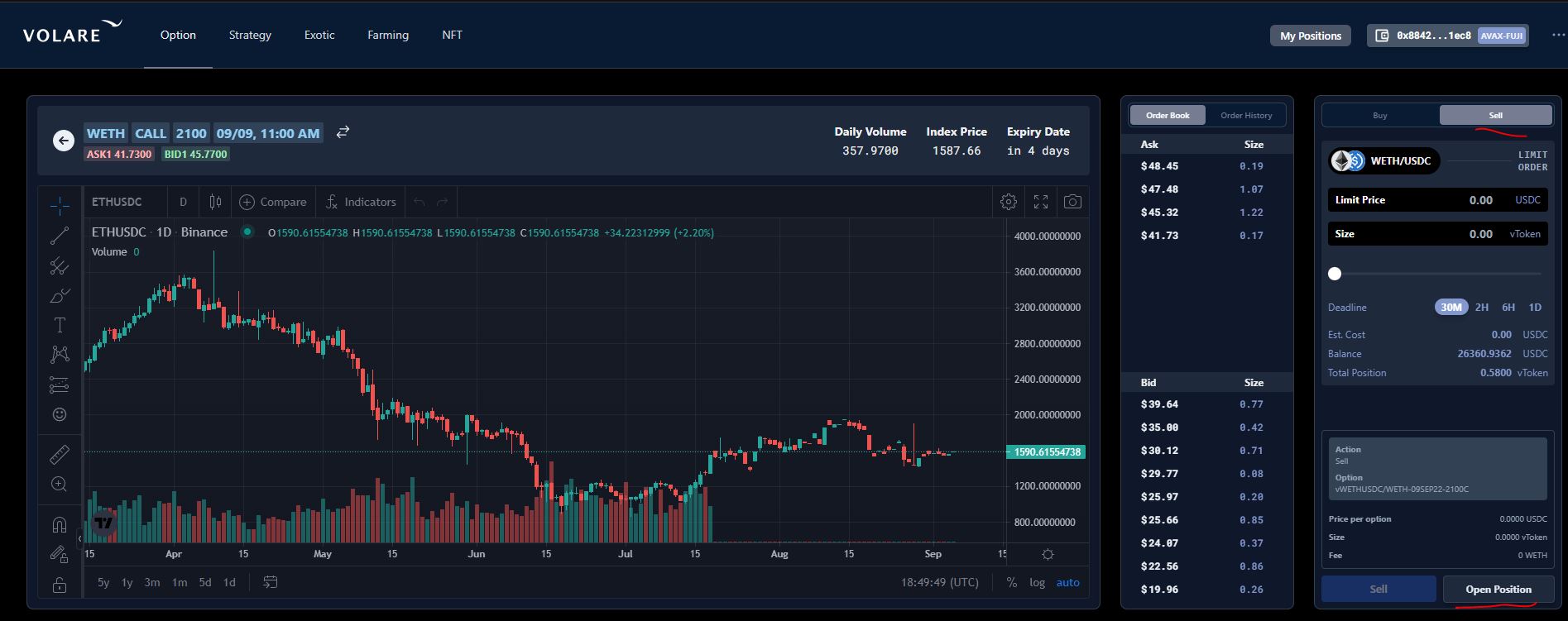Open the candlestick chart style selector
The image size is (1568, 621).
[x=215, y=202]
